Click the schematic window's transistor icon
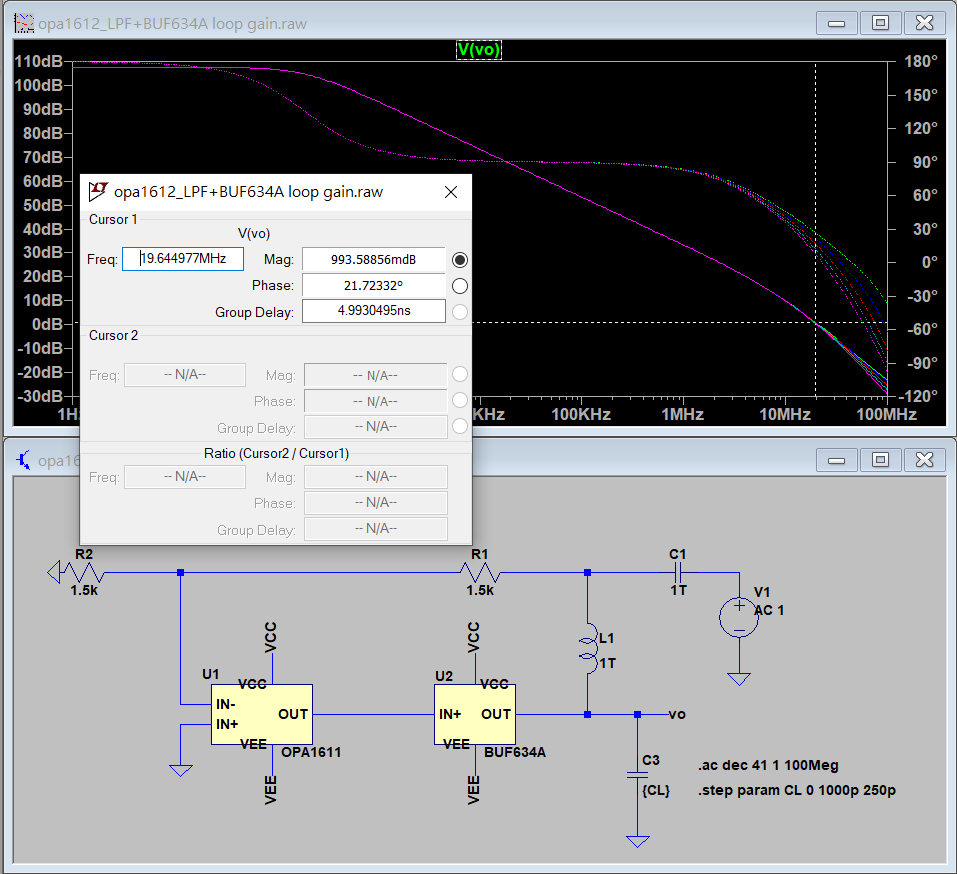The image size is (957, 874). pos(24,460)
